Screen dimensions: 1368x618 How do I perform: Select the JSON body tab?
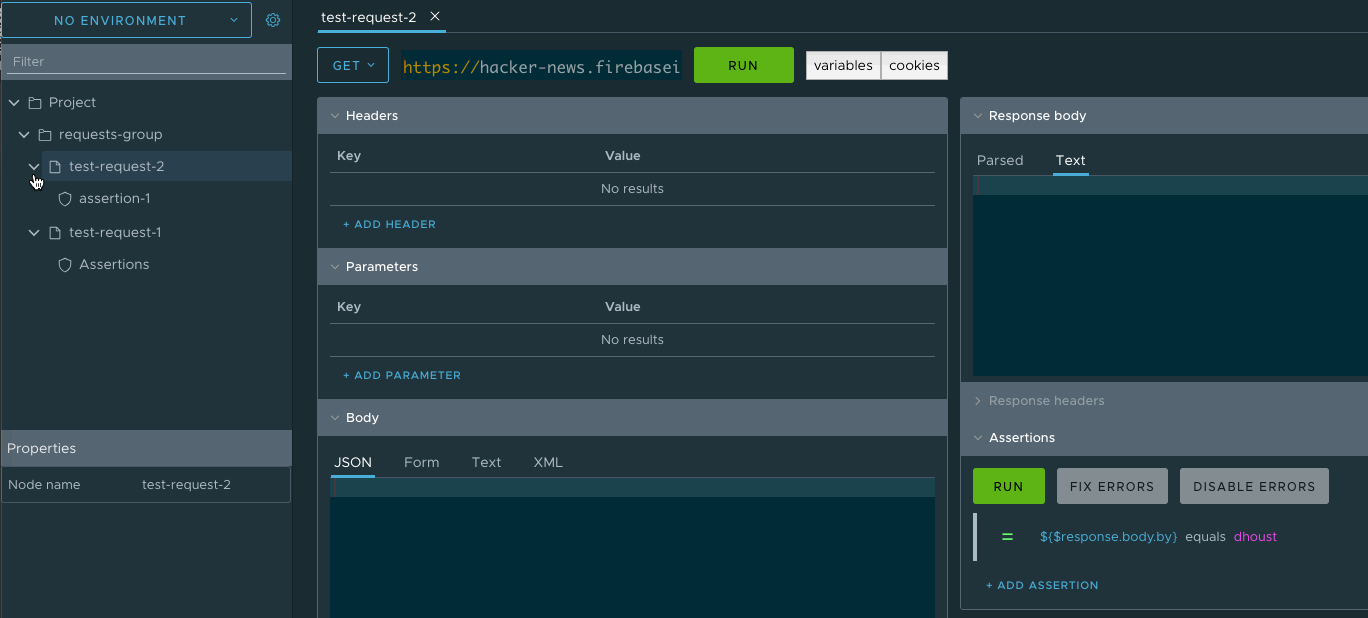click(x=352, y=462)
